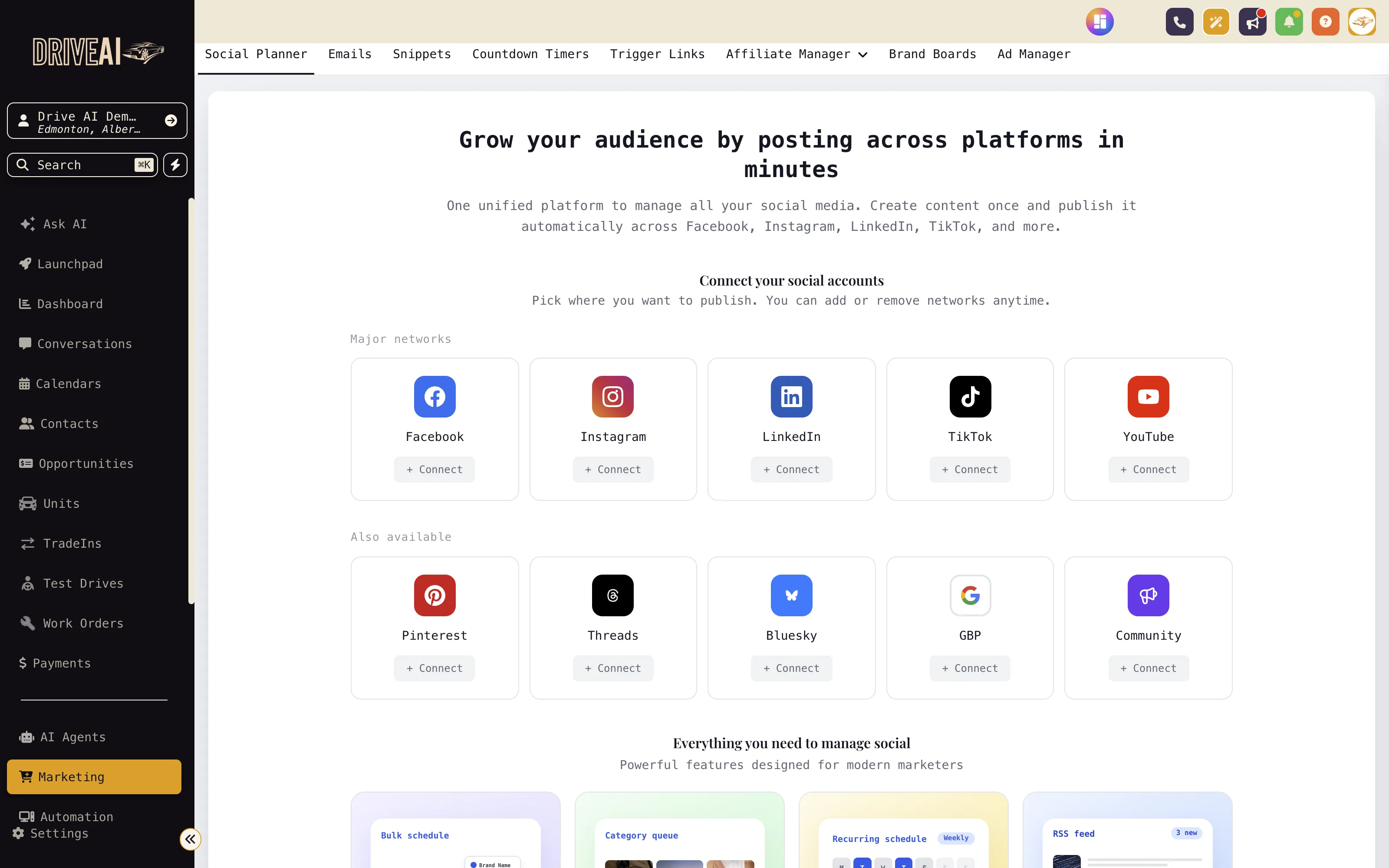Click the Instagram logo icon
Screen dimensions: 1389x868
[x=613, y=397]
